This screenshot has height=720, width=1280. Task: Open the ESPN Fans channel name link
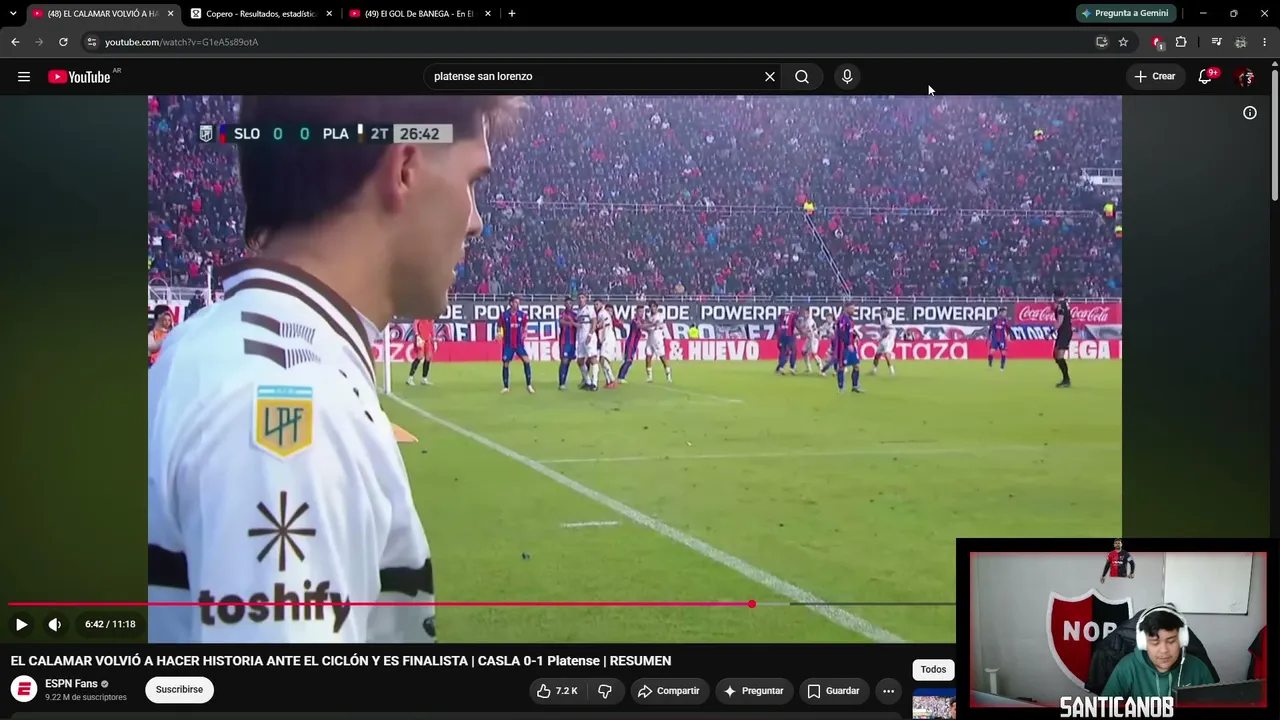click(x=71, y=684)
